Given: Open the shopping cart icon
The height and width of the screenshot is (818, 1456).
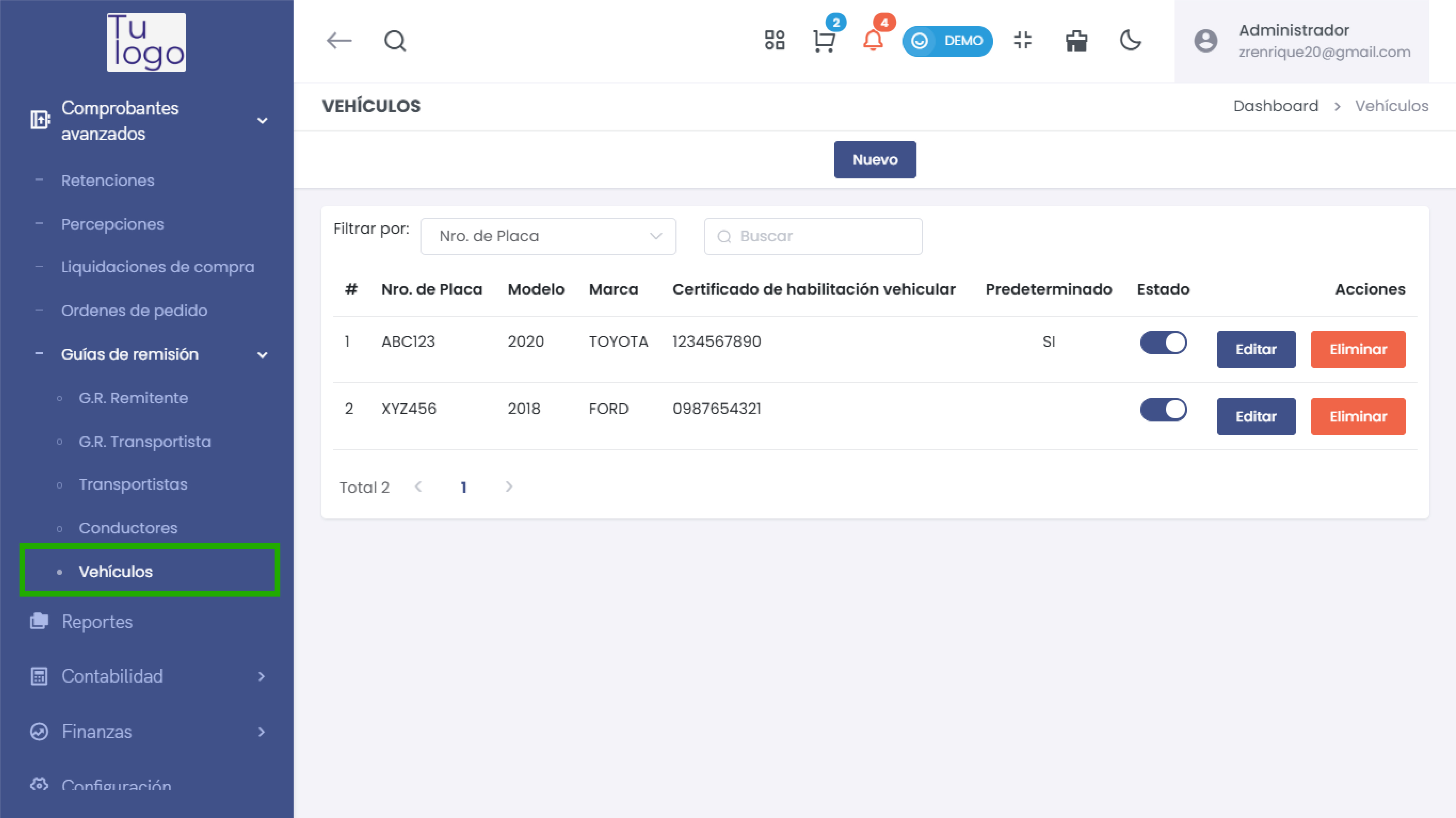Looking at the screenshot, I should pyautogui.click(x=824, y=41).
